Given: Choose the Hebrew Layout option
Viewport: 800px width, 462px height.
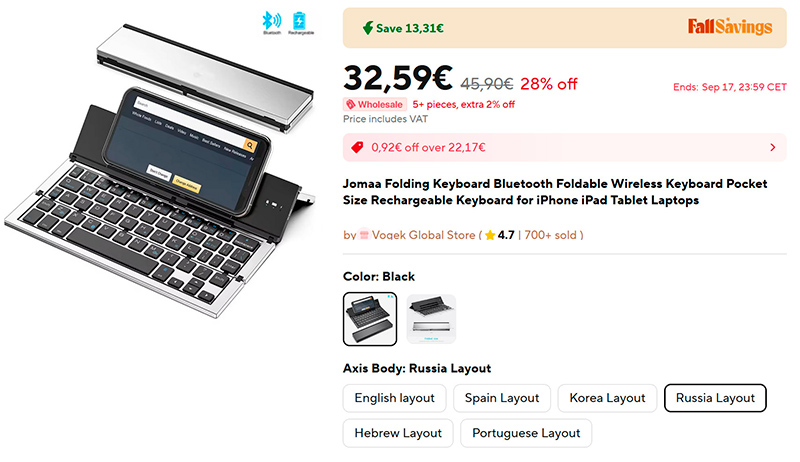Looking at the screenshot, I should coord(398,433).
